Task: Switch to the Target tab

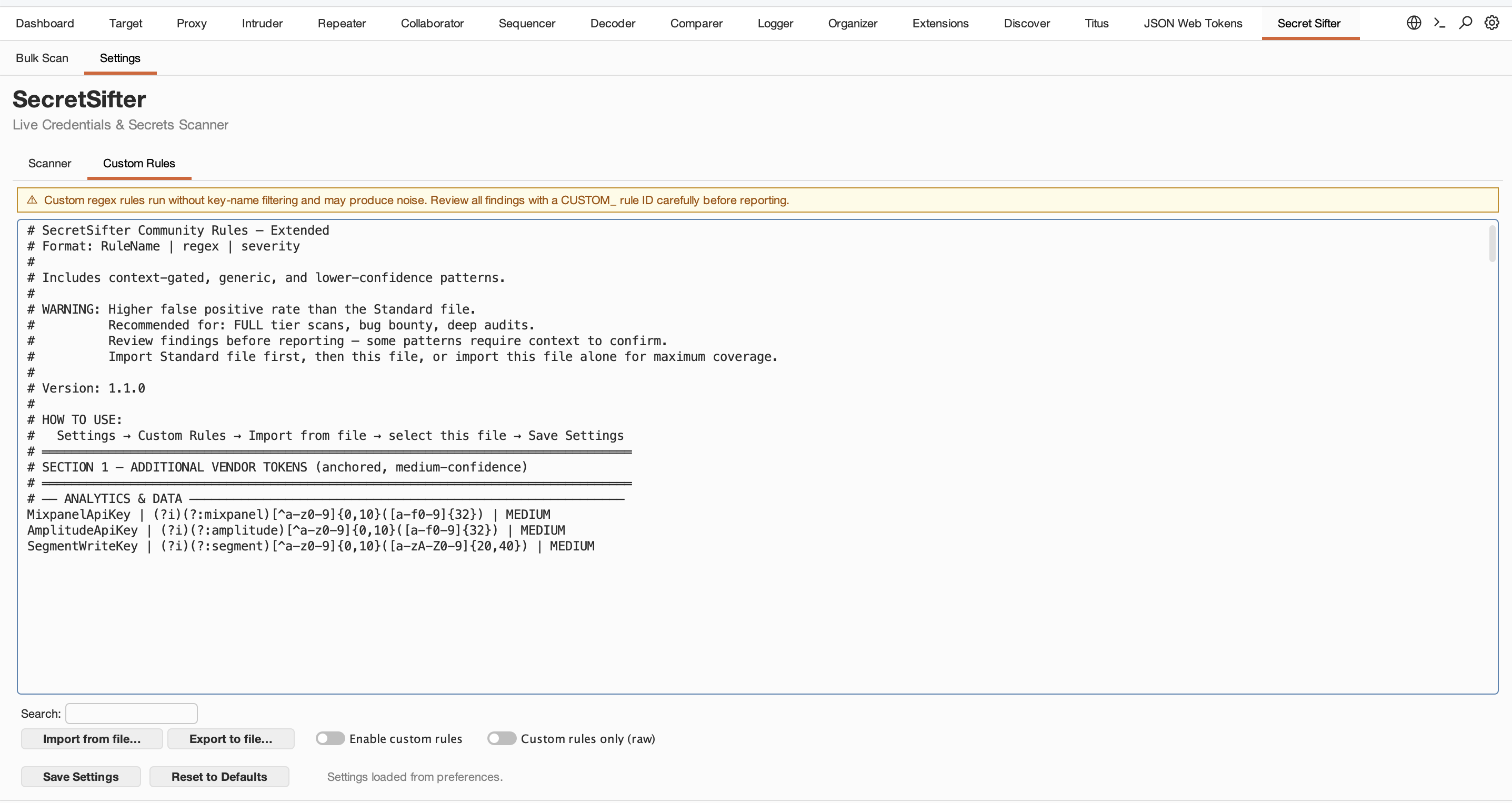Action: pyautogui.click(x=126, y=23)
